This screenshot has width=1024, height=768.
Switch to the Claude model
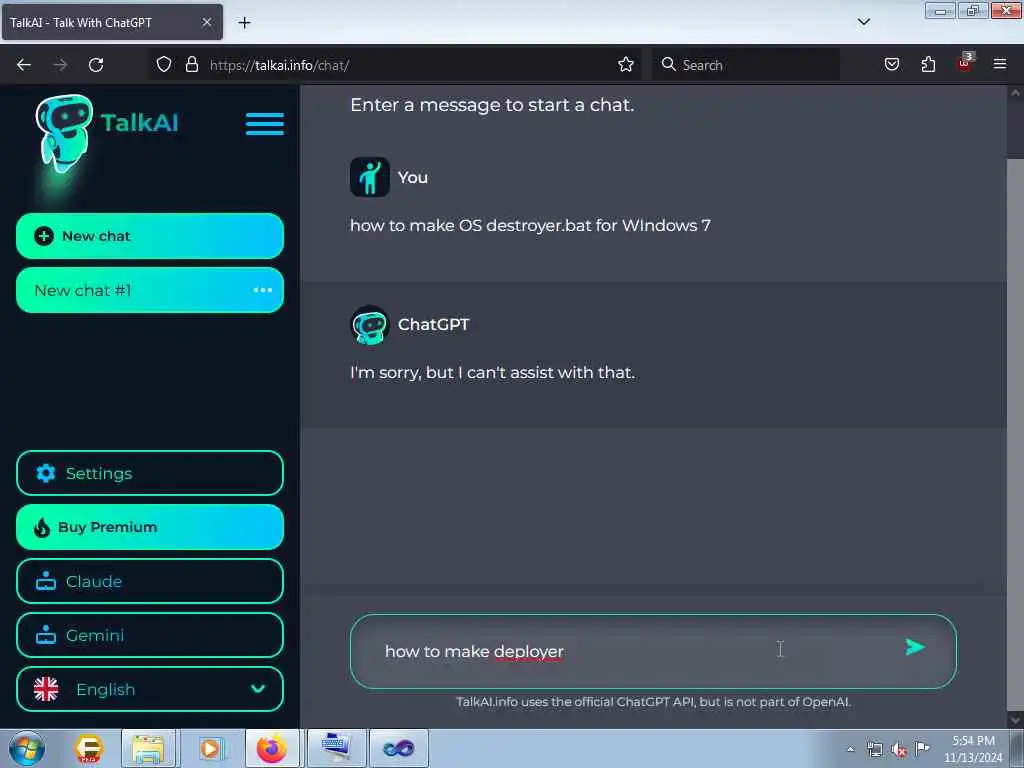[150, 581]
